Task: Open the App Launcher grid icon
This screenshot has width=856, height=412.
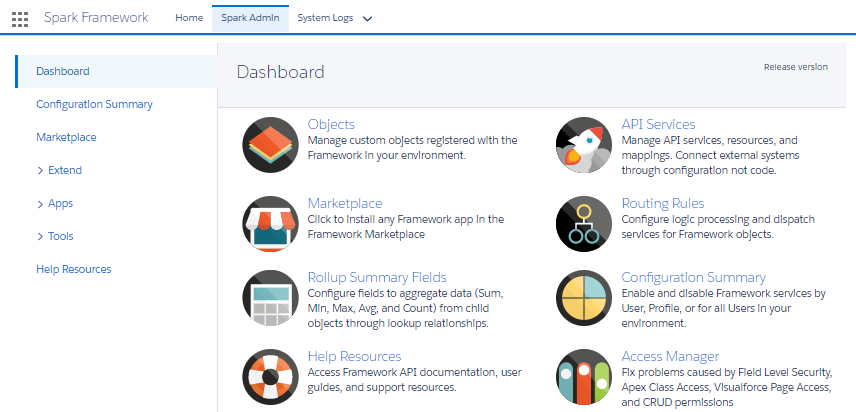Action: [x=20, y=19]
